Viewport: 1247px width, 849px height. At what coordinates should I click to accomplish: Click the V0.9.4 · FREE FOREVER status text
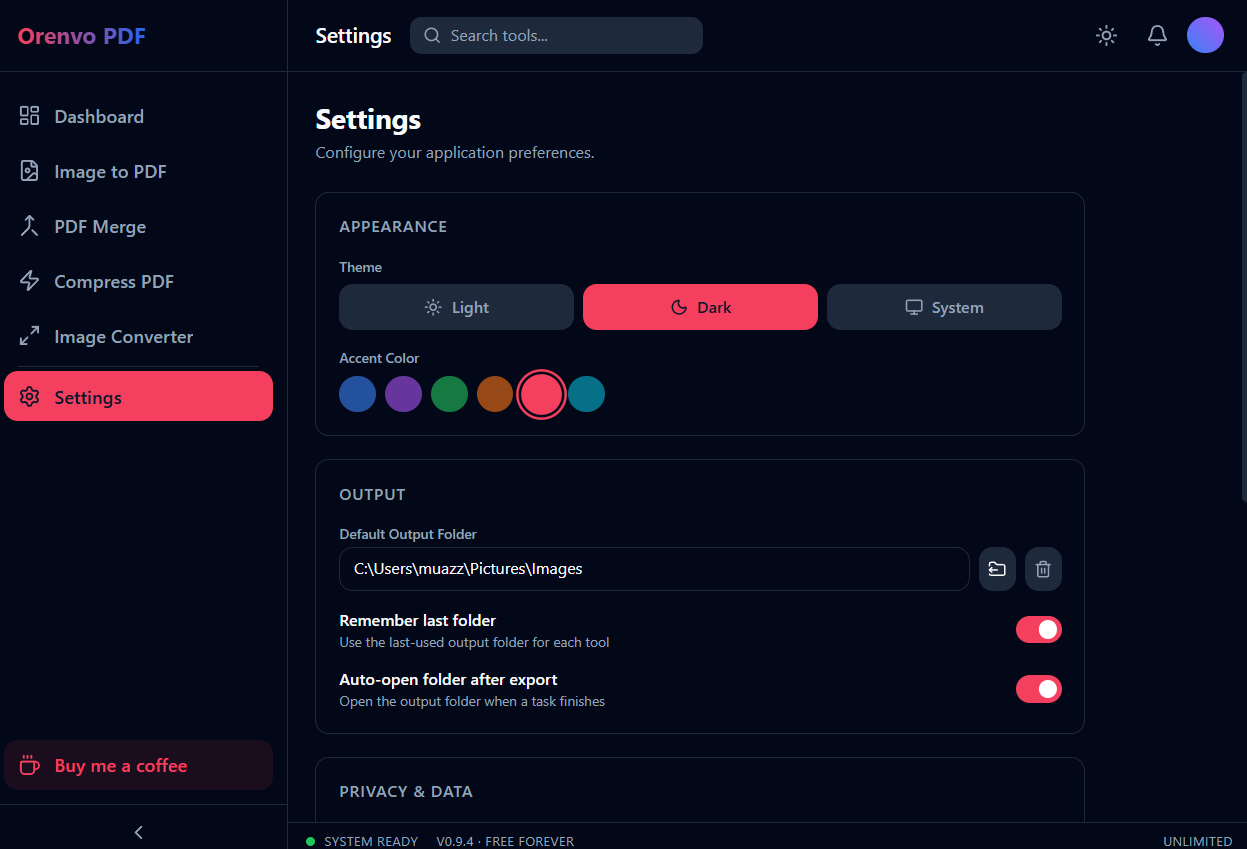click(505, 841)
